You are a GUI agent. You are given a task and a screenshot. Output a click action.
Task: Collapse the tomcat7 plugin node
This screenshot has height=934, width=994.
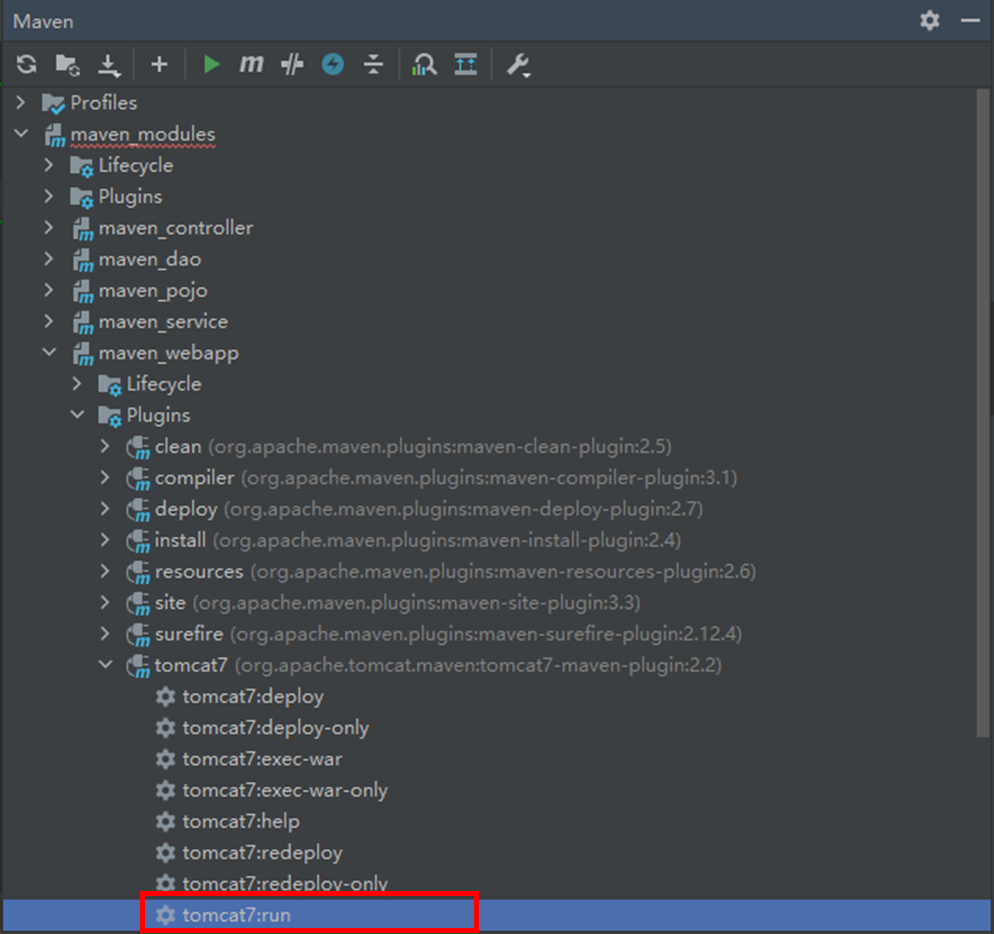coord(105,664)
